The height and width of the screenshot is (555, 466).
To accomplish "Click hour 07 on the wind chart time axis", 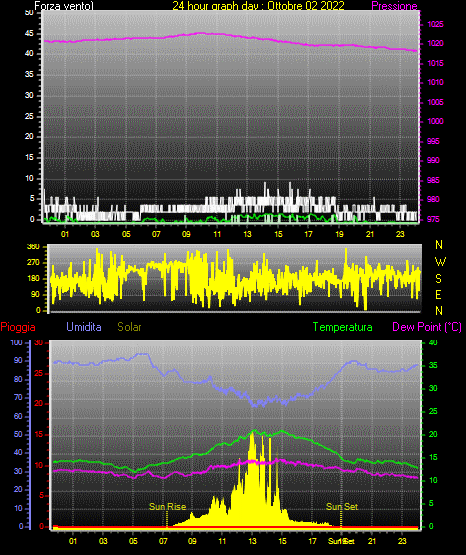I will click(x=156, y=234).
